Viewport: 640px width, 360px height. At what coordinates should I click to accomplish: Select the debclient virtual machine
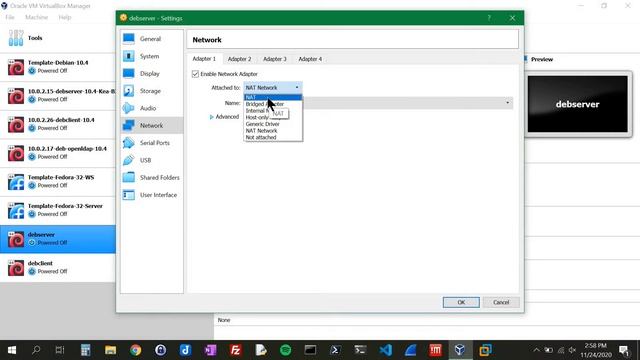click(x=58, y=267)
